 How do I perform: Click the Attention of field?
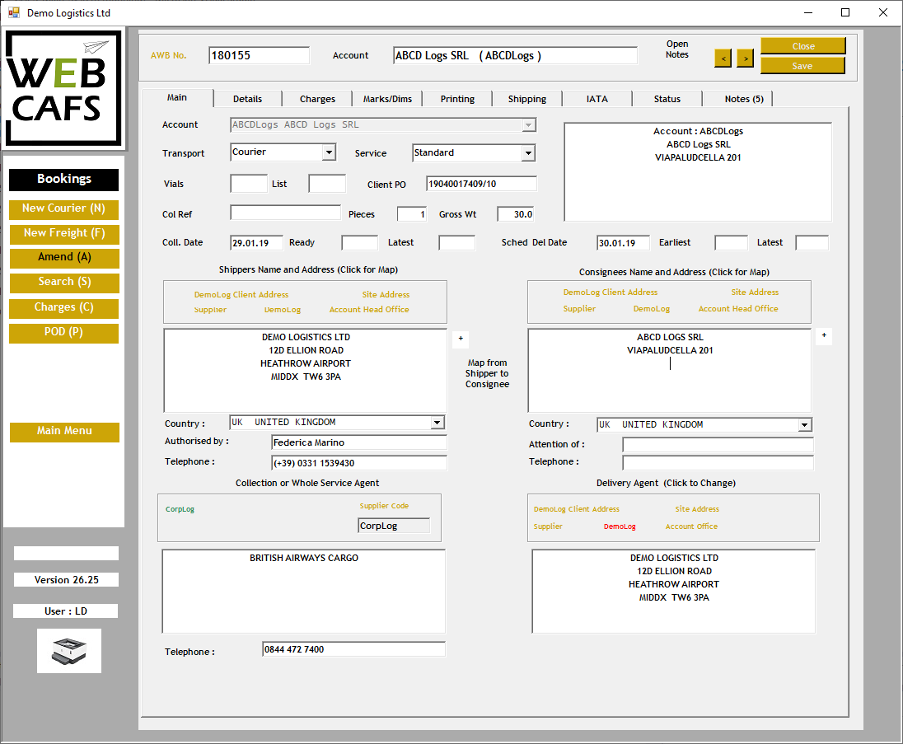click(x=717, y=444)
